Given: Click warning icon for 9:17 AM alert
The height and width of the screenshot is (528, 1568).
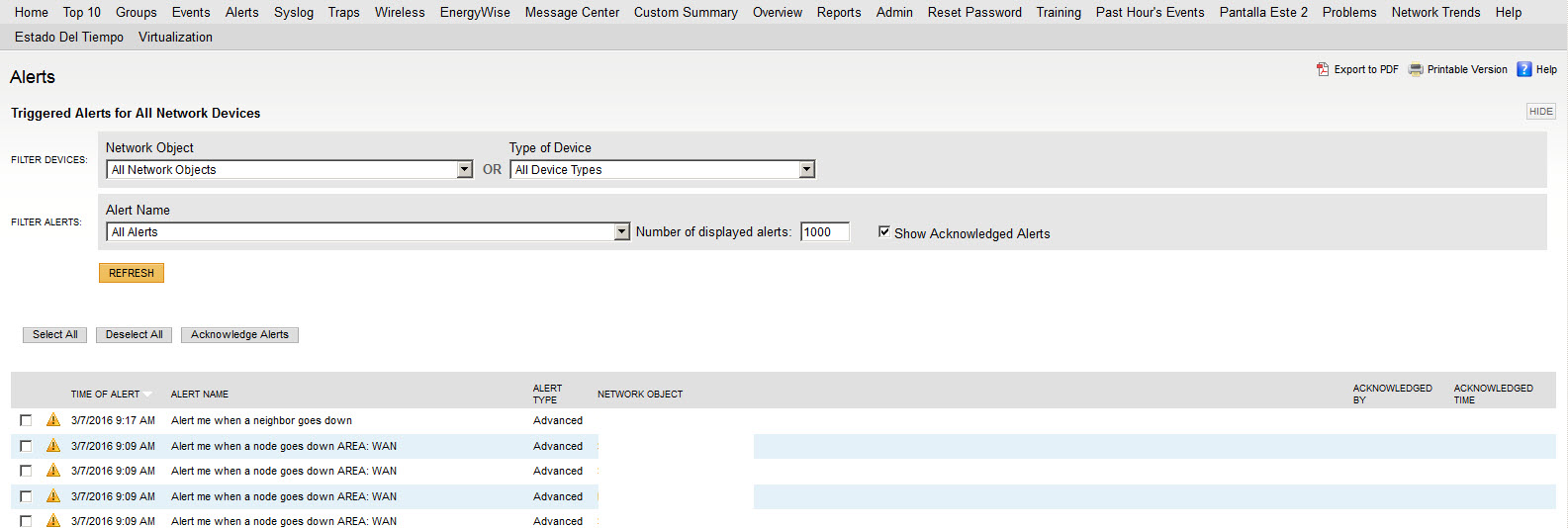Looking at the screenshot, I should pos(53,420).
